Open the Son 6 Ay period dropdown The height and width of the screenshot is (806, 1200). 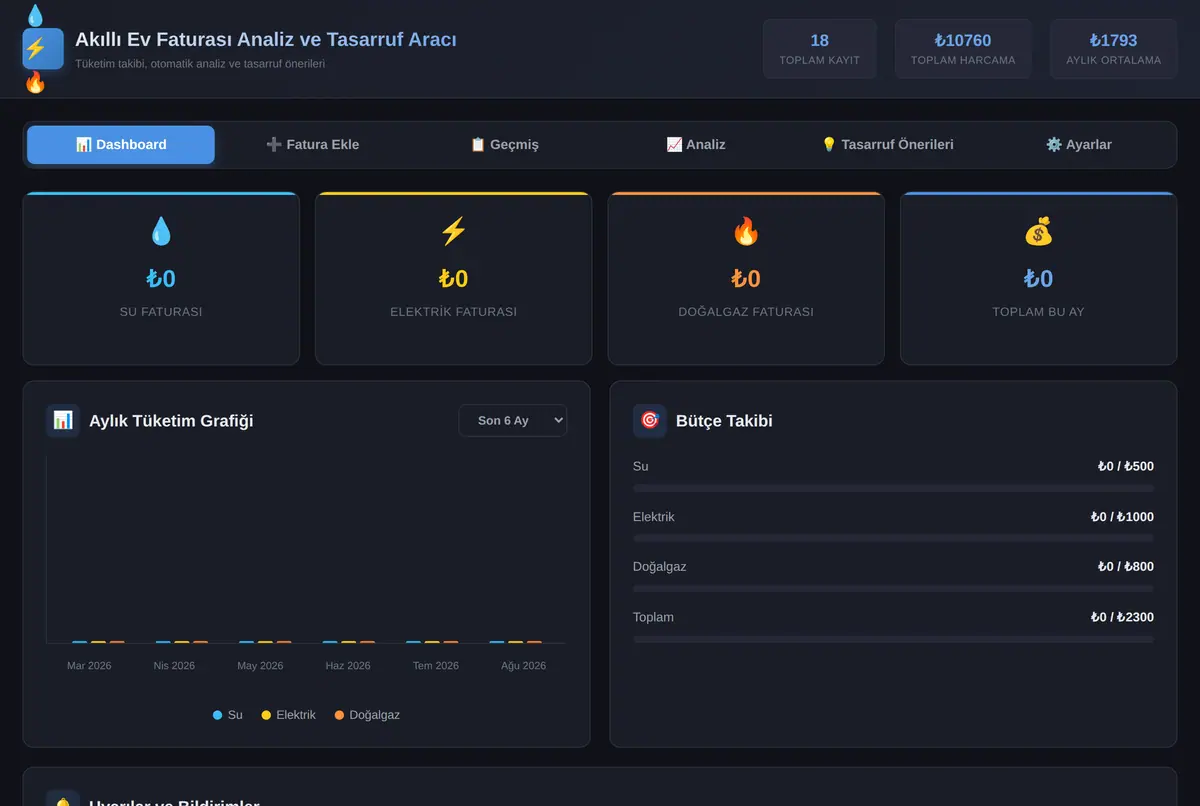(513, 420)
